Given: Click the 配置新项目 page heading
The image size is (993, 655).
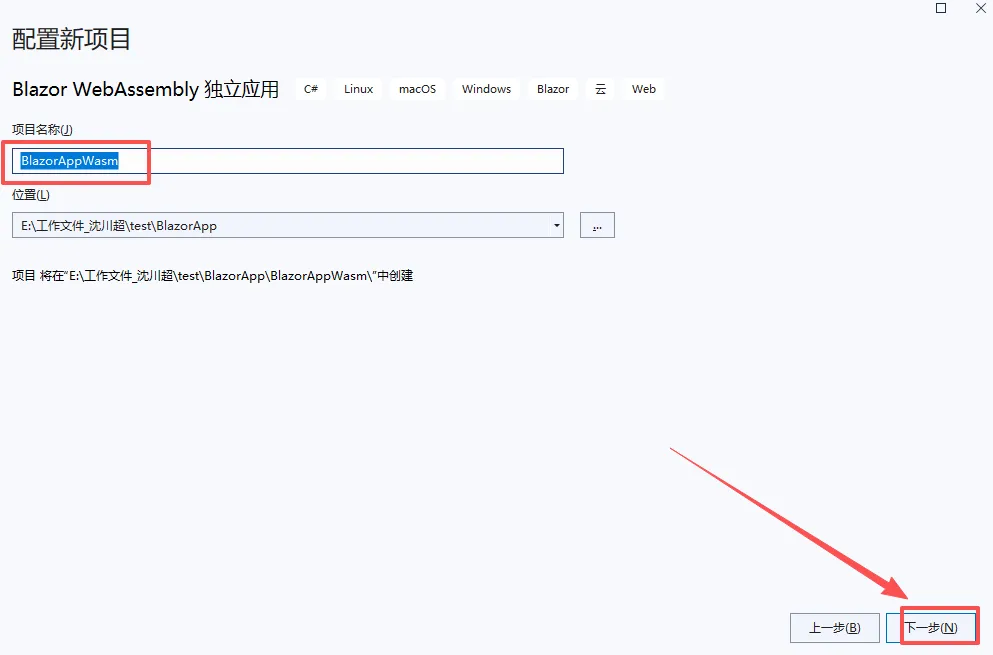Looking at the screenshot, I should click(x=71, y=39).
